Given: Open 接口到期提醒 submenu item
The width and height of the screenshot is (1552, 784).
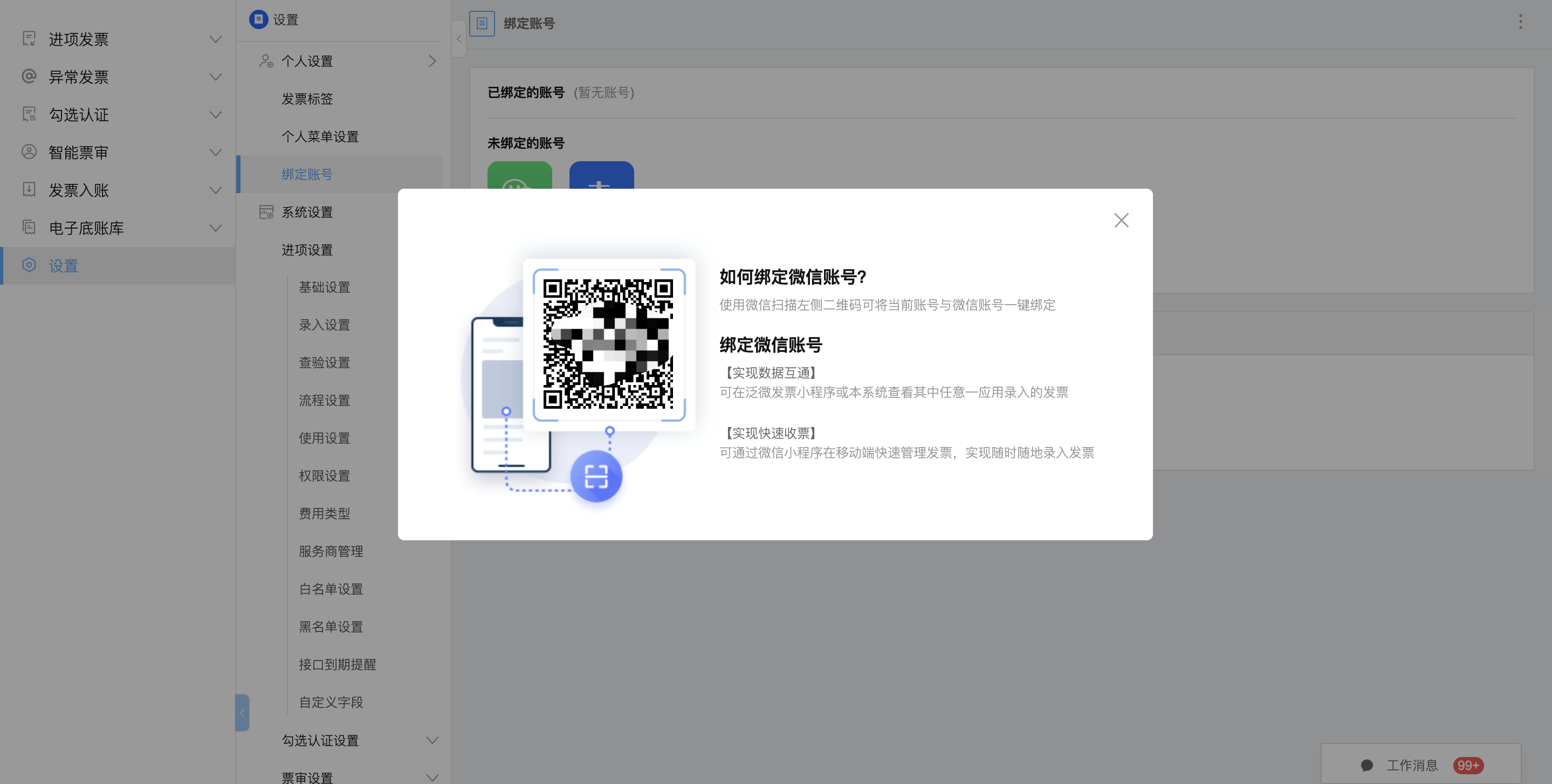Looking at the screenshot, I should 338,664.
